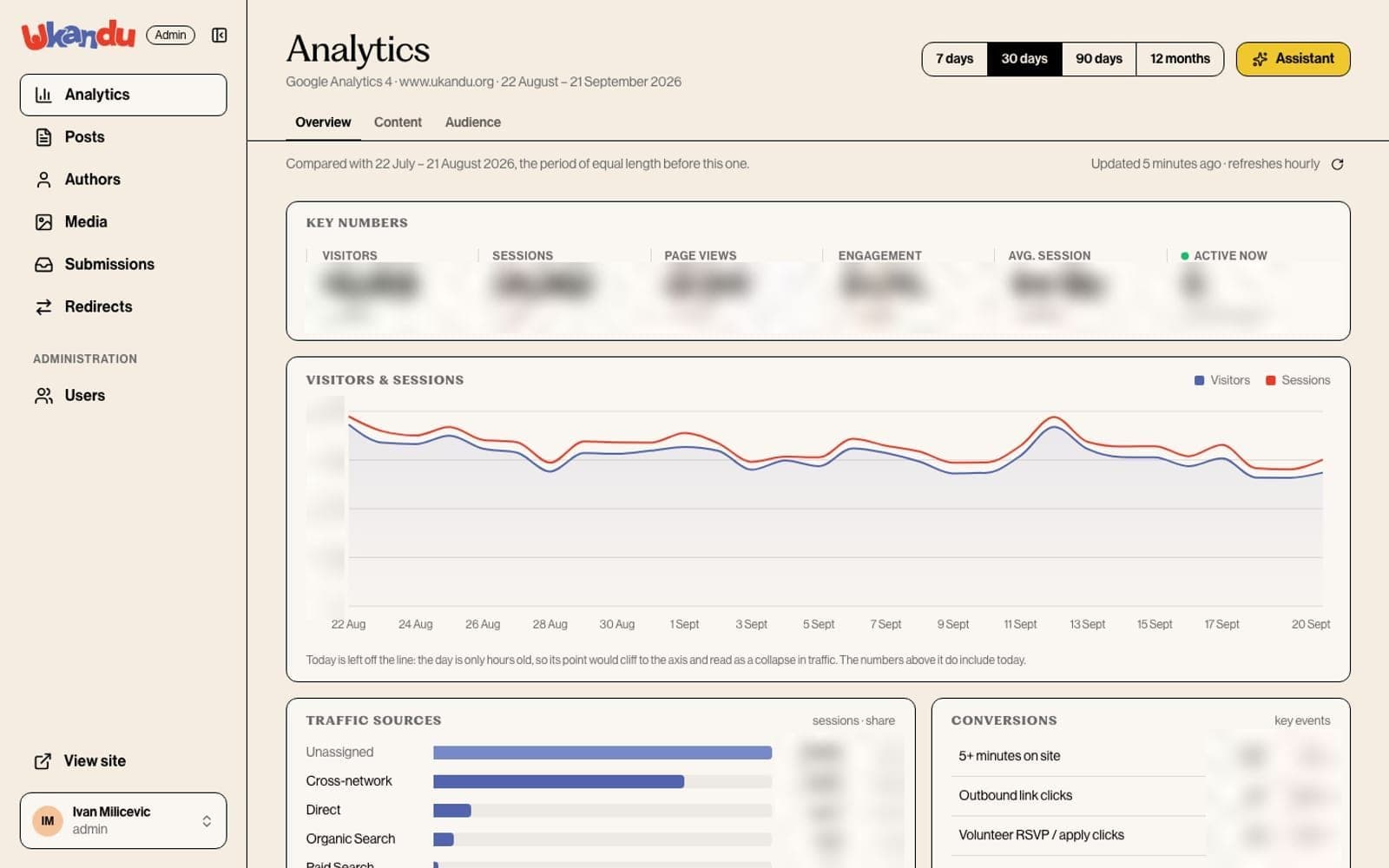Switch to the Audience tab
Viewport: 1389px width, 868px height.
click(472, 122)
